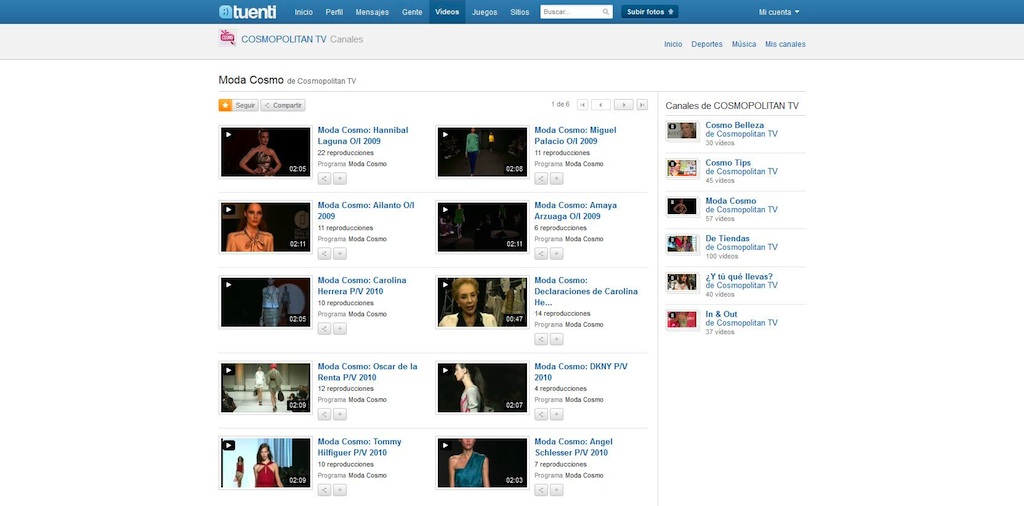This screenshot has width=1024, height=506.
Task: Share the Ailanto O/I 2009 video
Action: [x=325, y=253]
